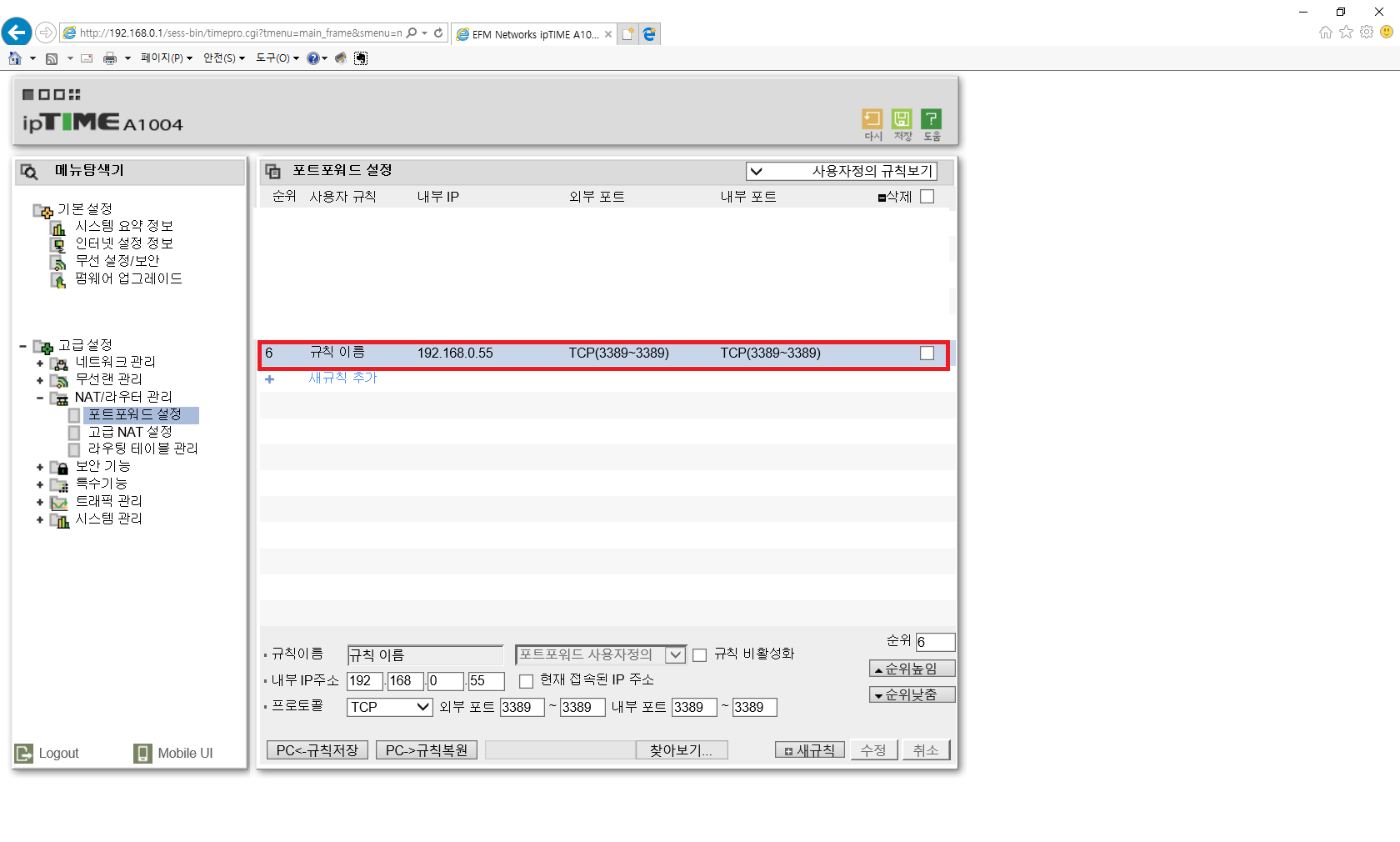1400x842 pixels.
Task: Click the 찾아보기... browse button
Action: [x=681, y=750]
